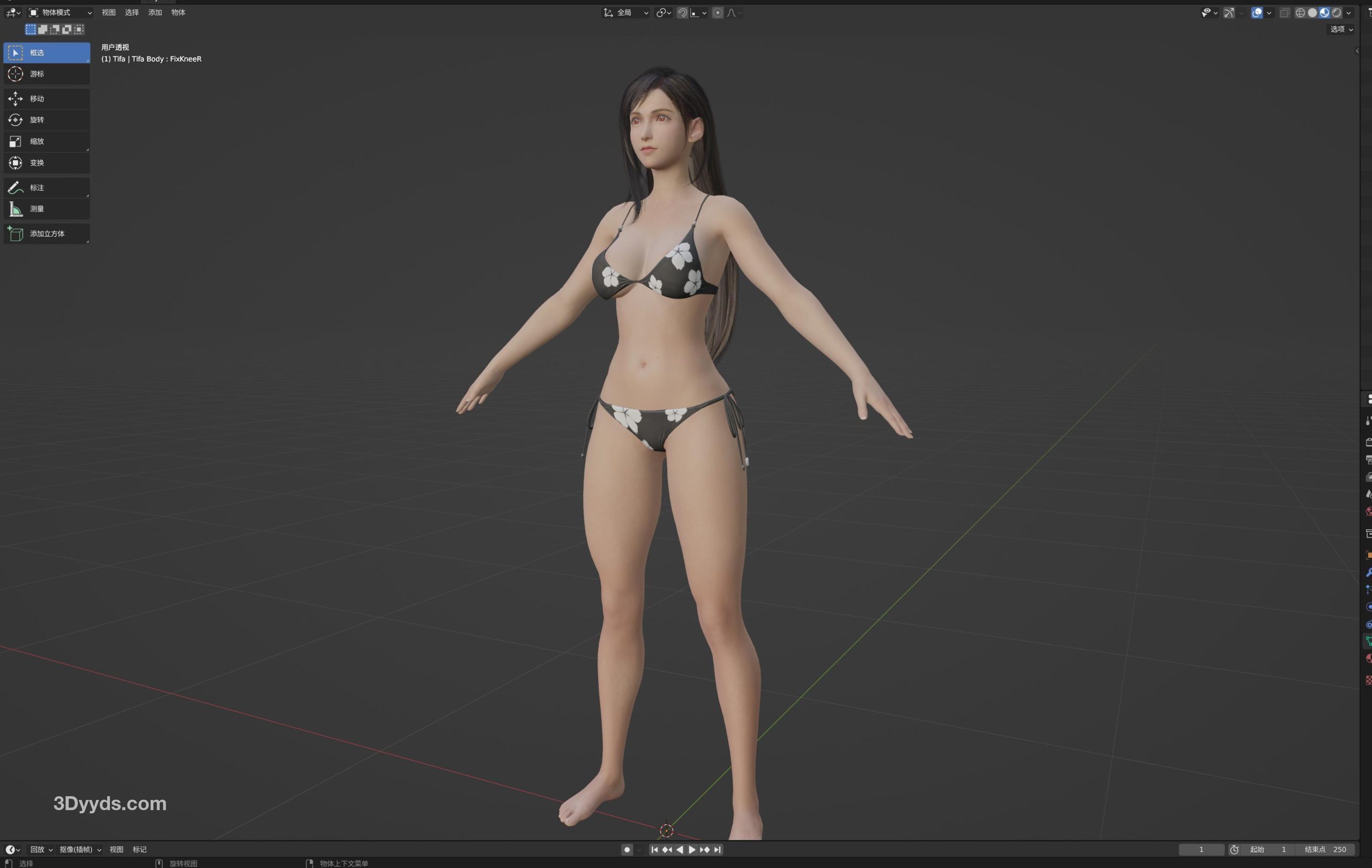The width and height of the screenshot is (1372, 868).
Task: Select the Rotate (旋转) tool
Action: point(46,119)
